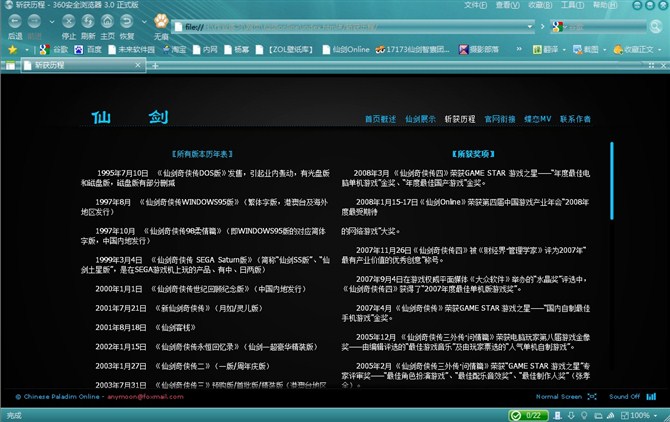Open the 仙剑展示 nav link
Viewport: 670px width, 422px height.
[420, 119]
